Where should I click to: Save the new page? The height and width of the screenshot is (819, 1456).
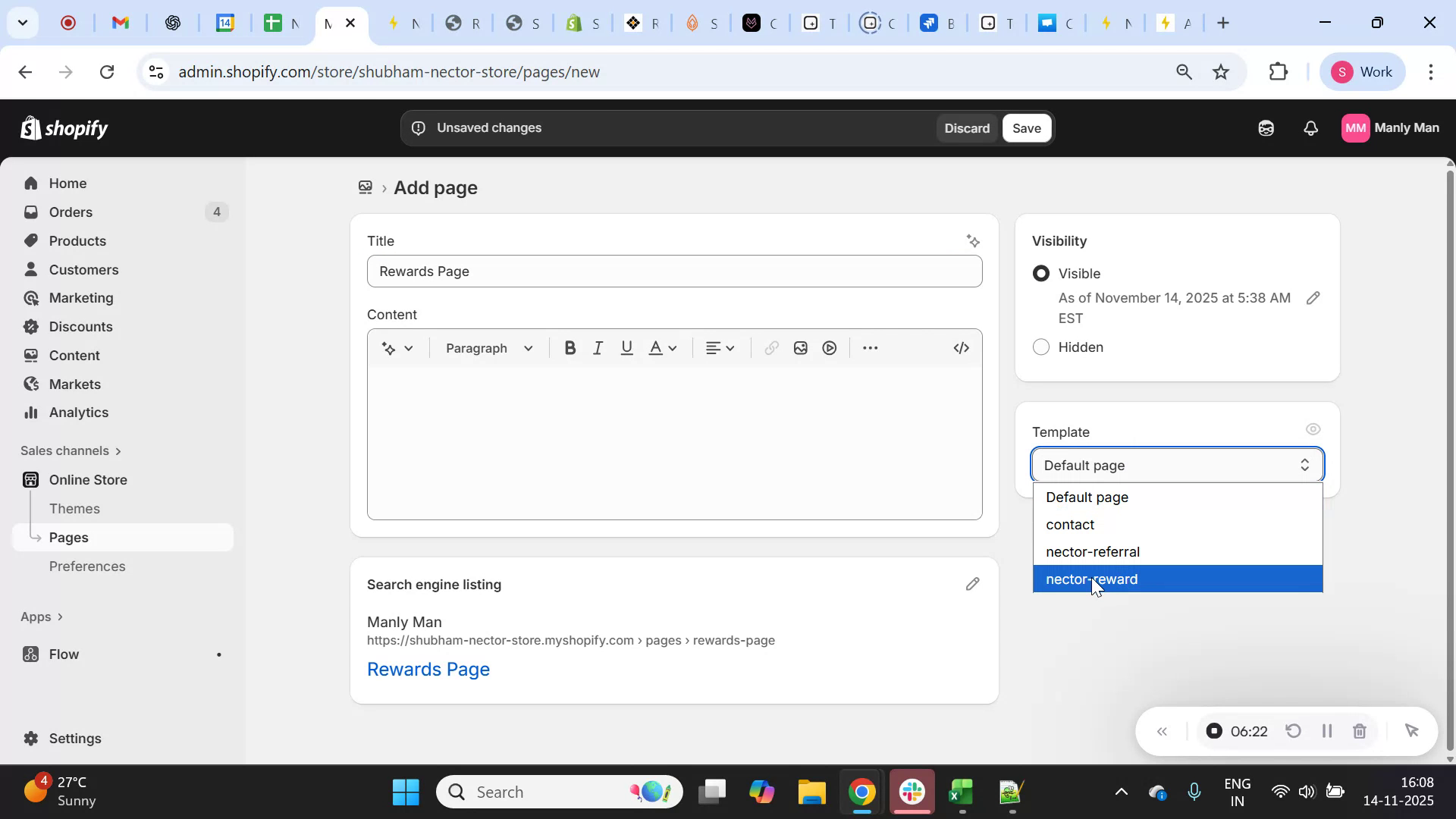(x=1027, y=128)
